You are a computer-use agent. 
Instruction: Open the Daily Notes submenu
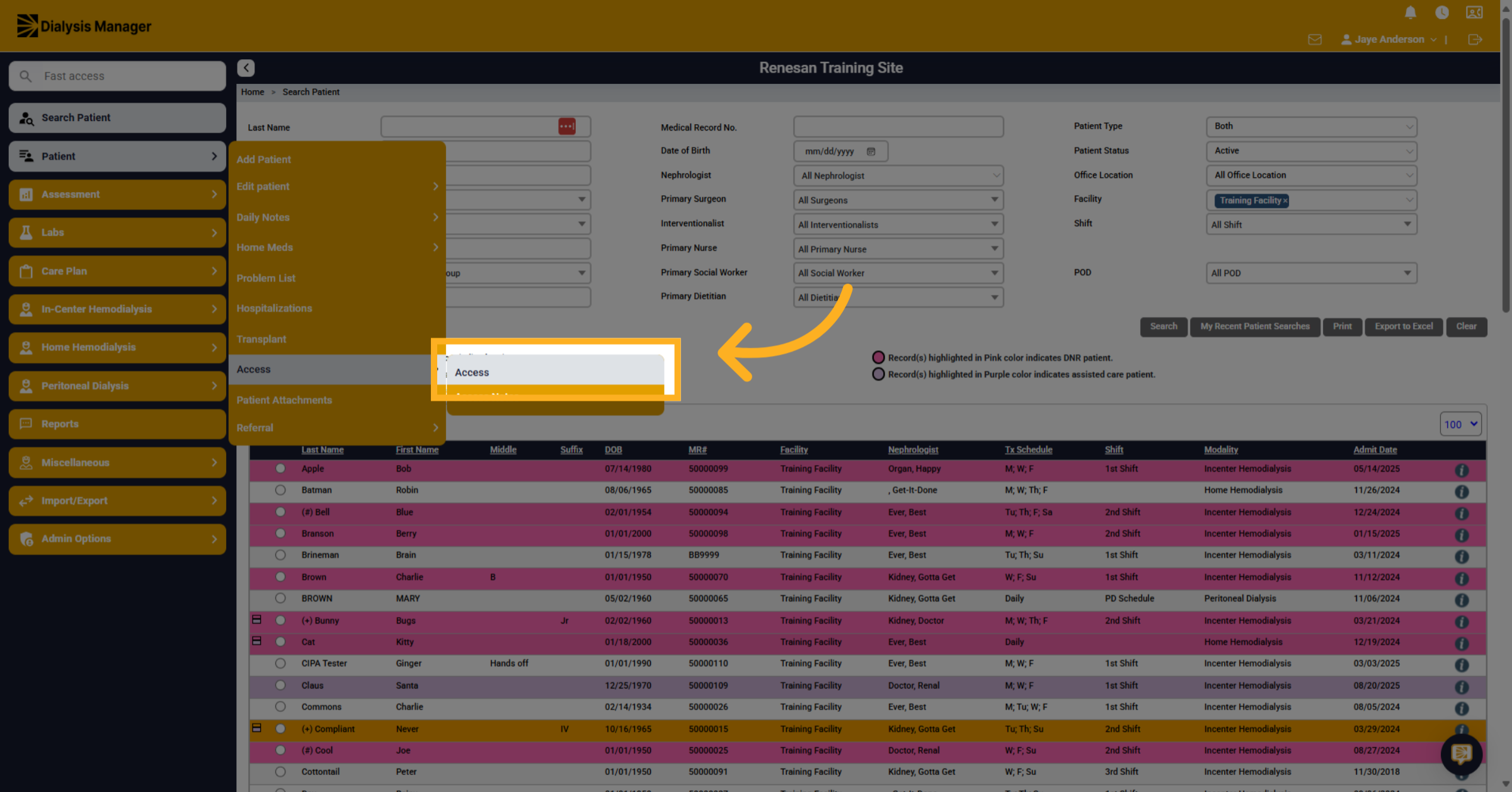tap(337, 217)
